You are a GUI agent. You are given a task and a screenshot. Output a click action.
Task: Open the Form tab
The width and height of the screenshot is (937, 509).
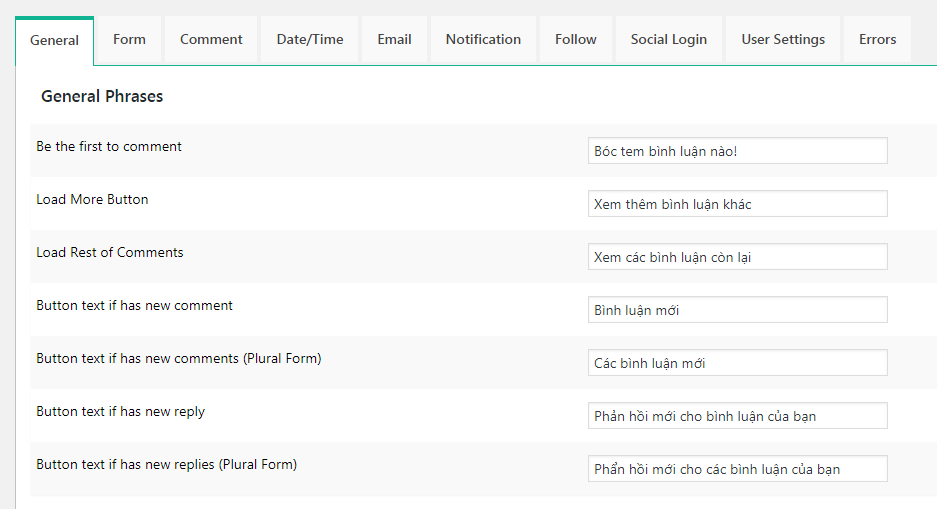[x=129, y=40]
